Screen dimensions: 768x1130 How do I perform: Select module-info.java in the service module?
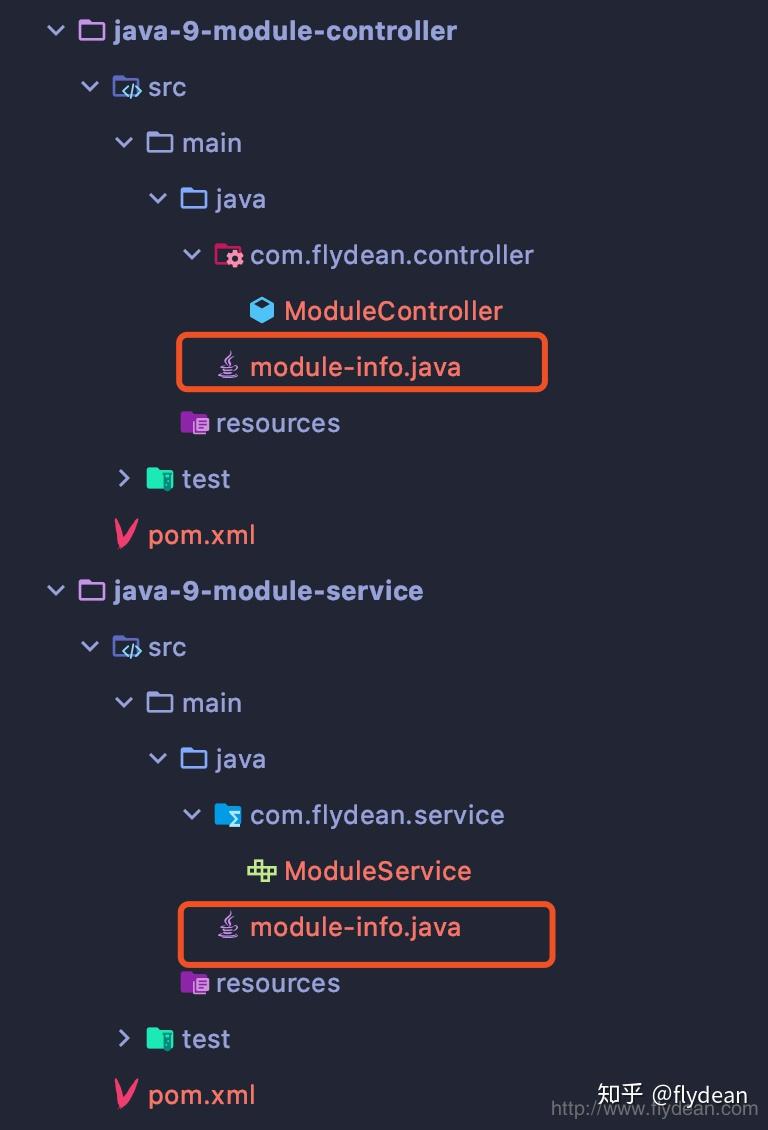click(x=355, y=927)
